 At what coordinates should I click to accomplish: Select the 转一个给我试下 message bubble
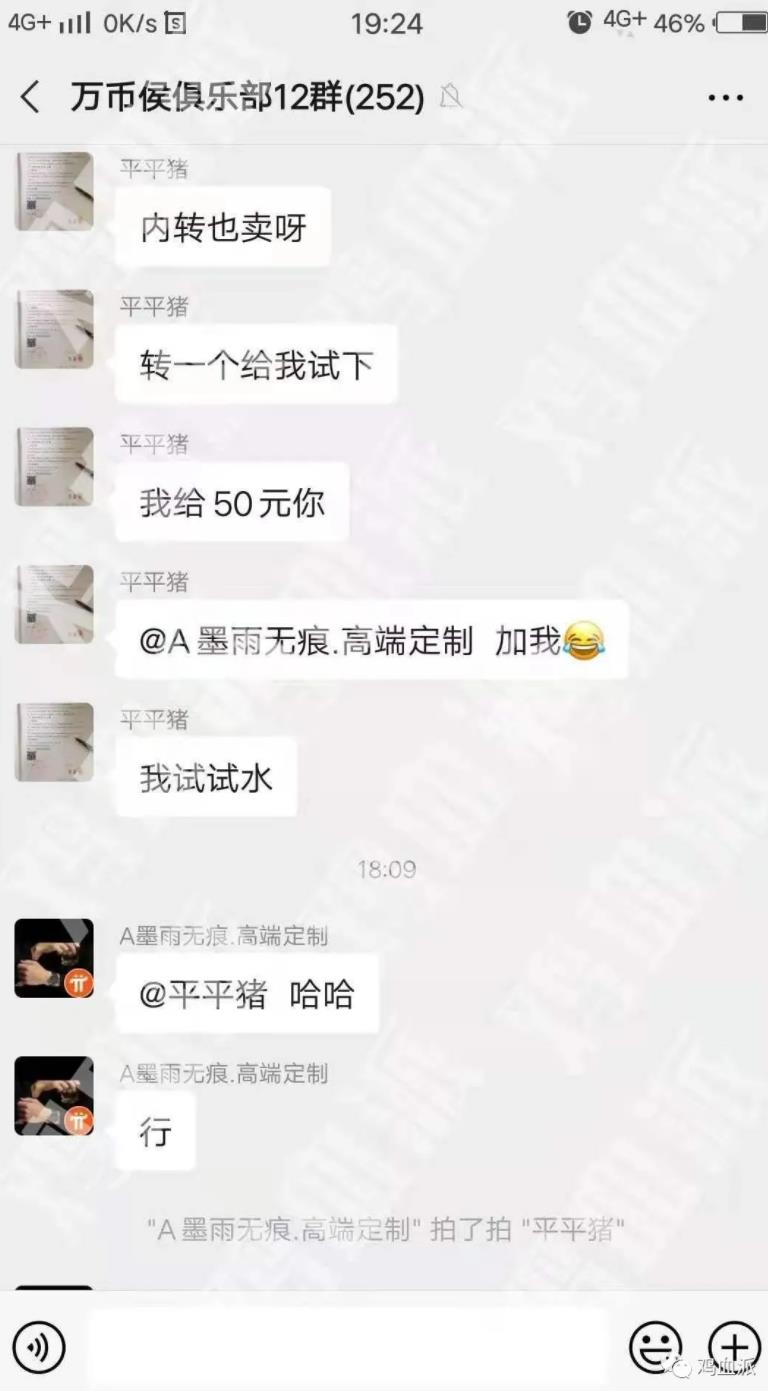[256, 364]
